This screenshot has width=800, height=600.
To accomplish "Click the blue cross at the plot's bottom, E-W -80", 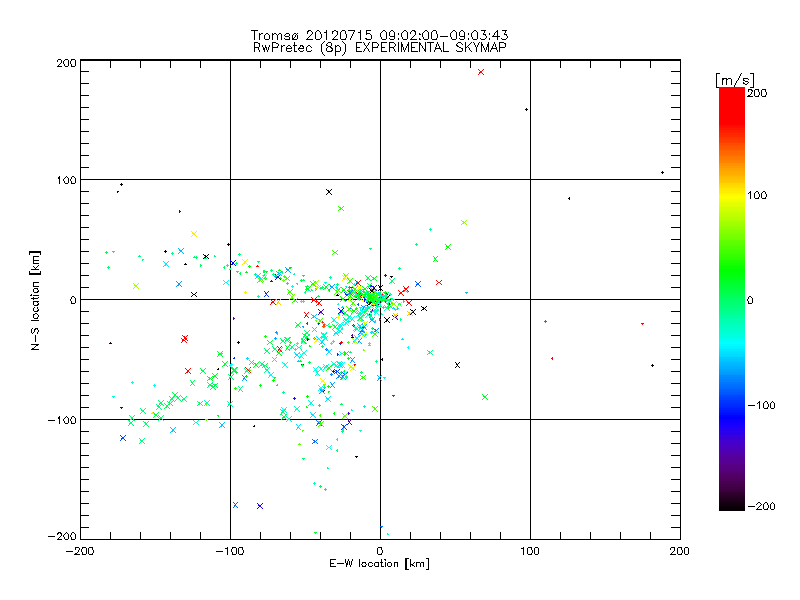I will click(260, 506).
